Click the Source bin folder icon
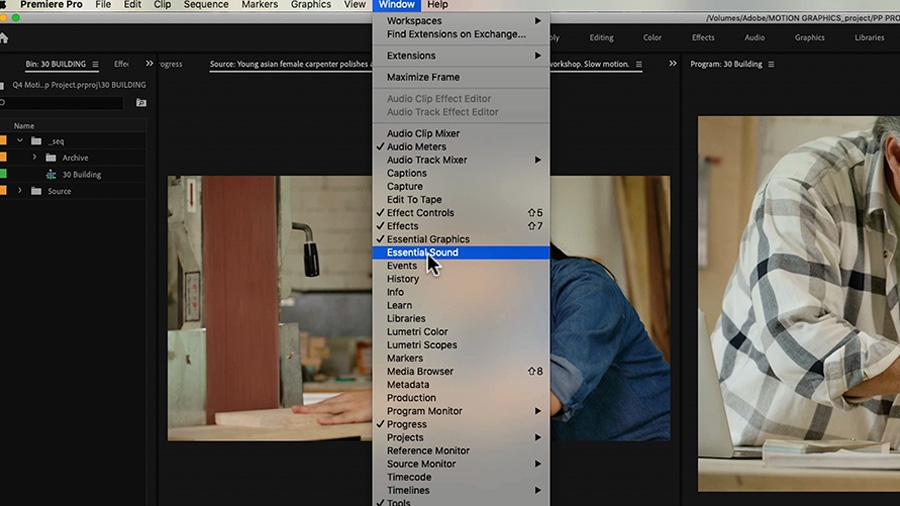900x506 pixels. [36, 191]
